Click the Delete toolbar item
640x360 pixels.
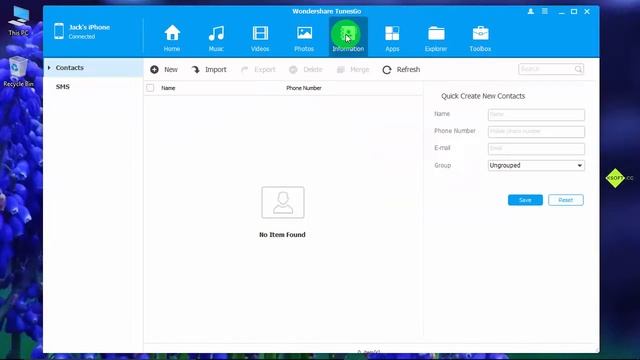click(306, 69)
